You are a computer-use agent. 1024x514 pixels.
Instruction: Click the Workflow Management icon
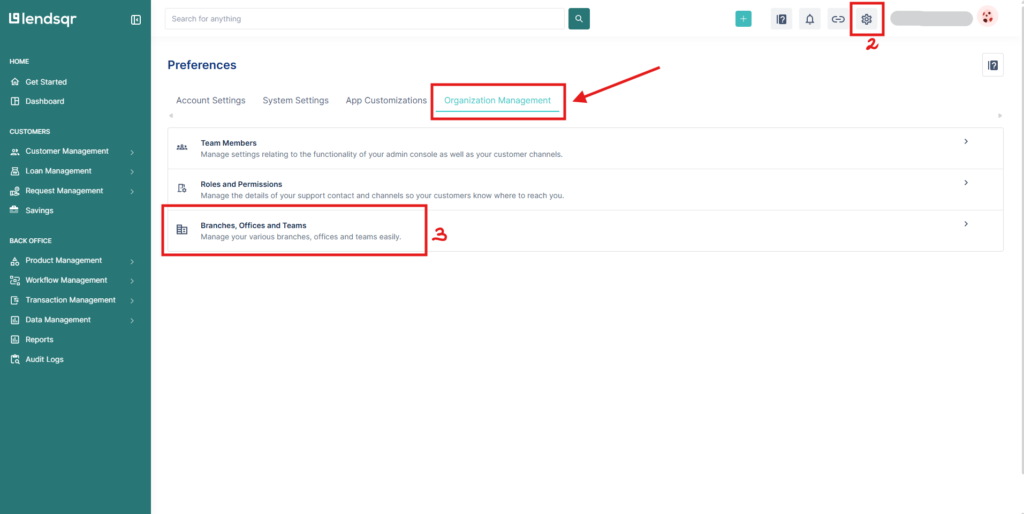(x=14, y=280)
